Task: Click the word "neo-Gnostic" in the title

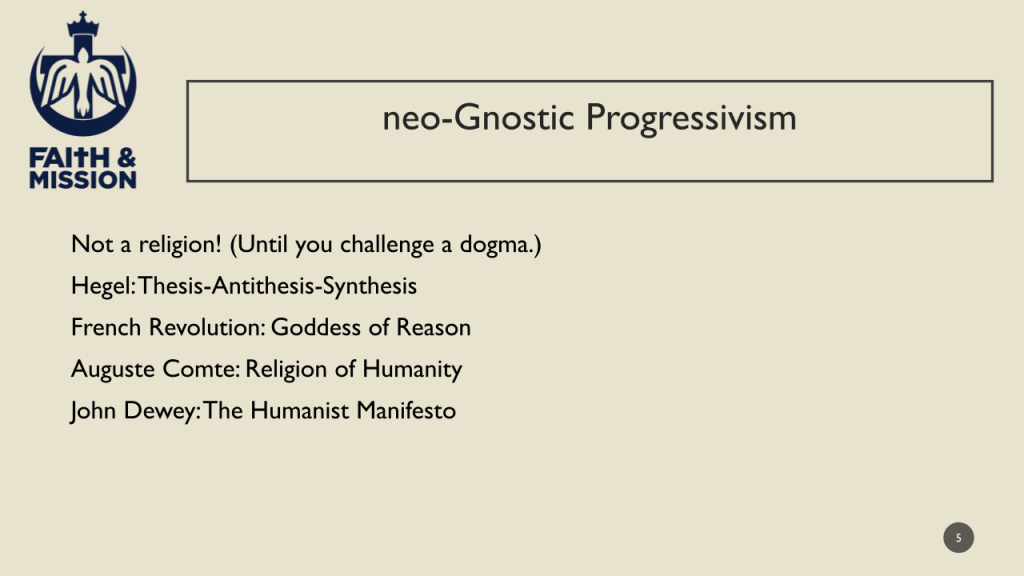Action: [479, 118]
